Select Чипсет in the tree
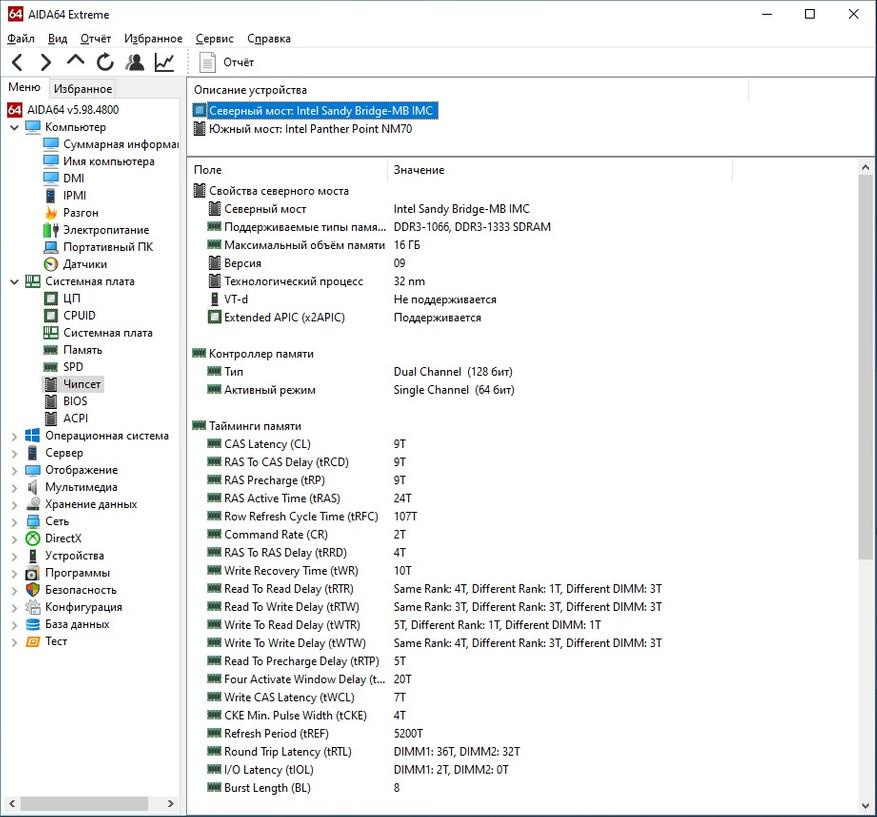 (x=82, y=384)
